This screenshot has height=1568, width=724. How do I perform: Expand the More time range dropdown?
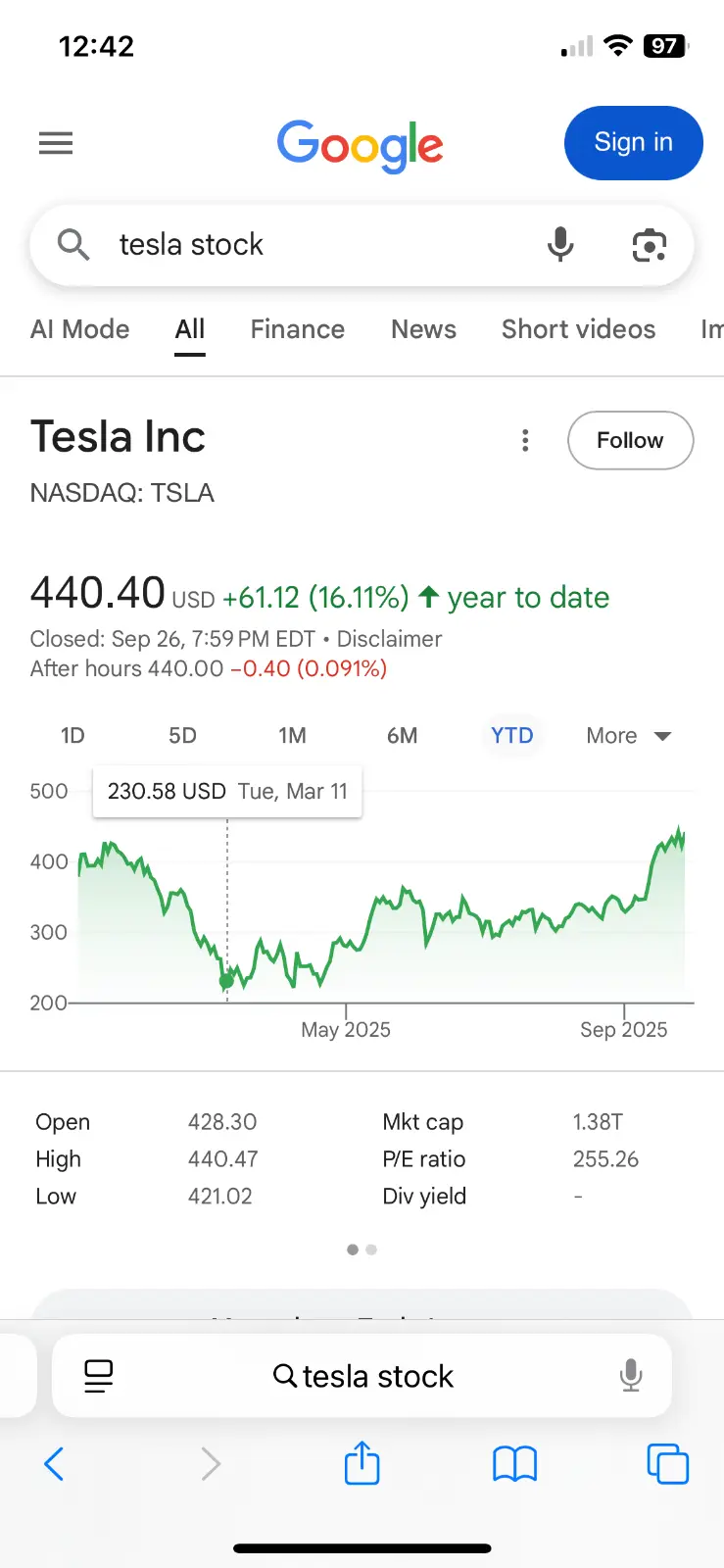628,736
